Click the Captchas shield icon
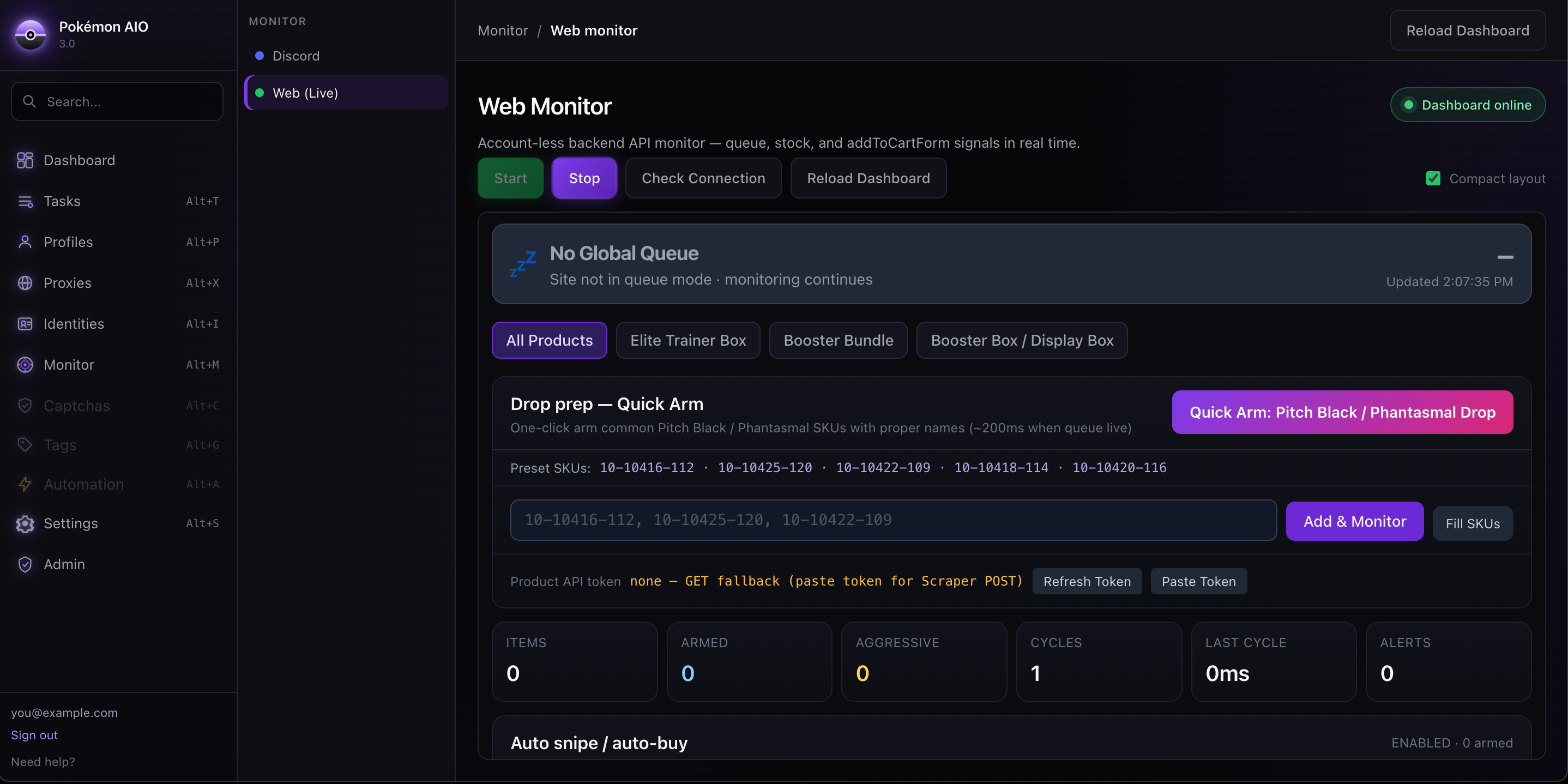This screenshot has width=1568, height=784. [x=25, y=405]
